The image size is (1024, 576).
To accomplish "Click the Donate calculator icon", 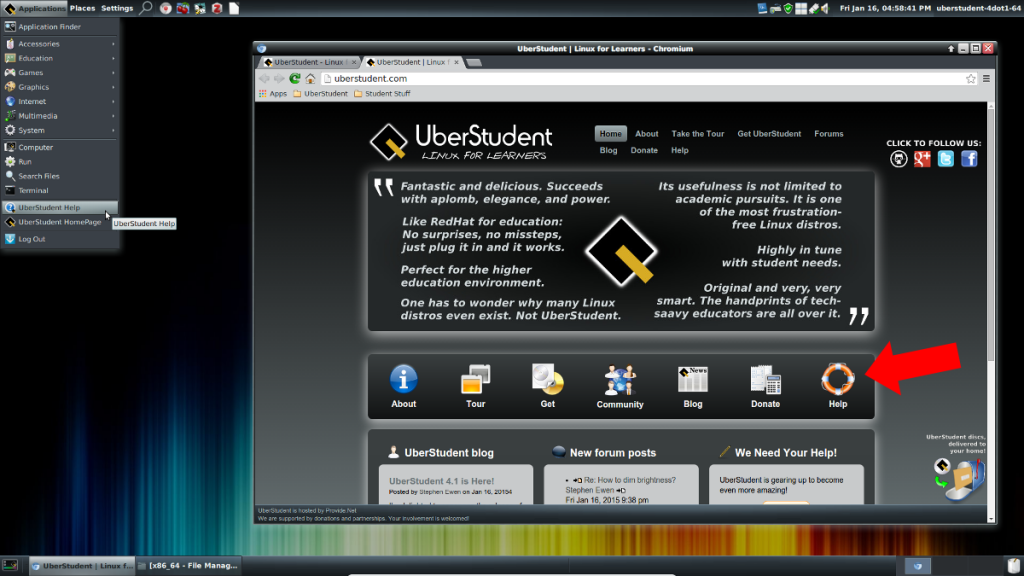I will [x=765, y=380].
